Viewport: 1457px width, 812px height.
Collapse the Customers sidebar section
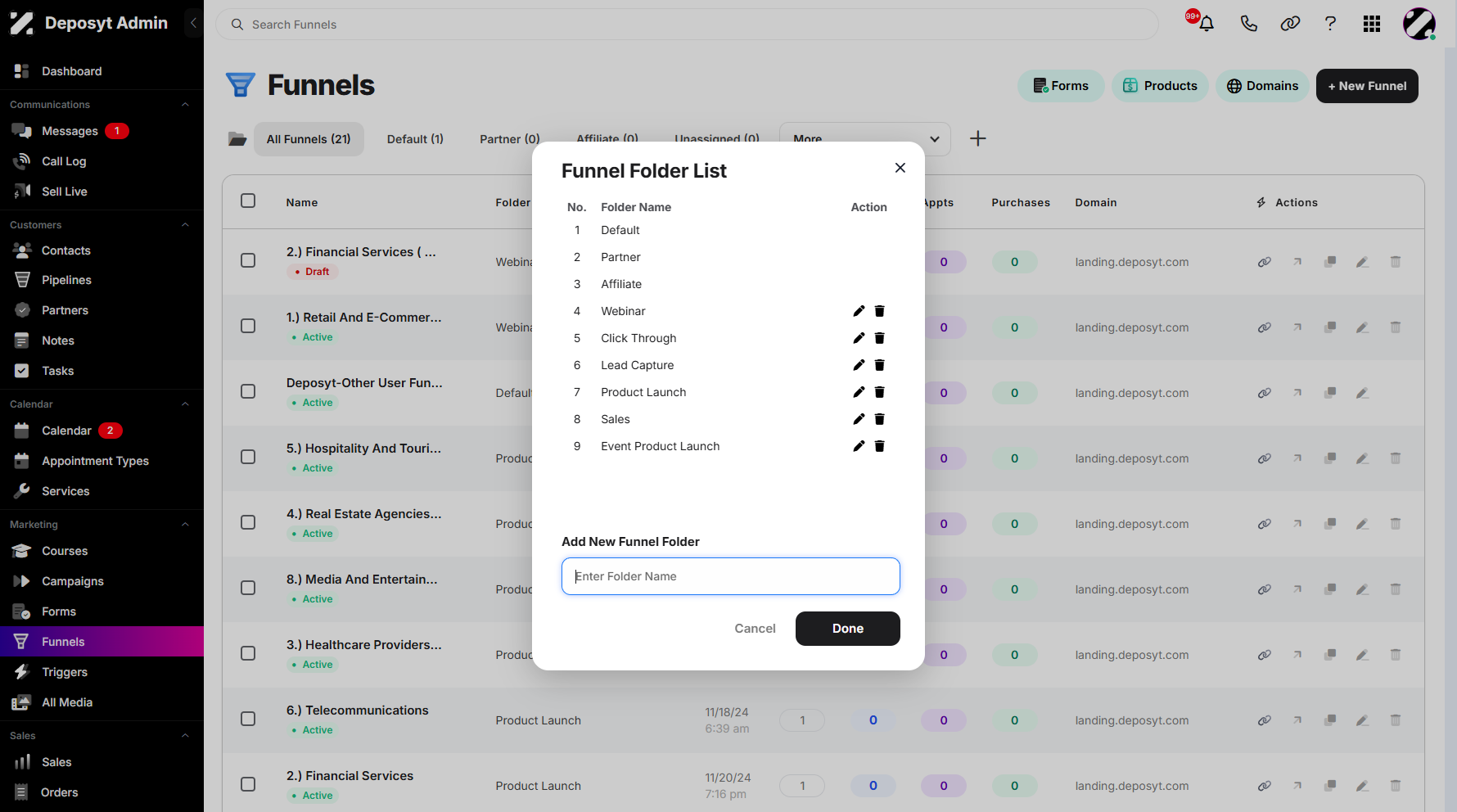(185, 225)
